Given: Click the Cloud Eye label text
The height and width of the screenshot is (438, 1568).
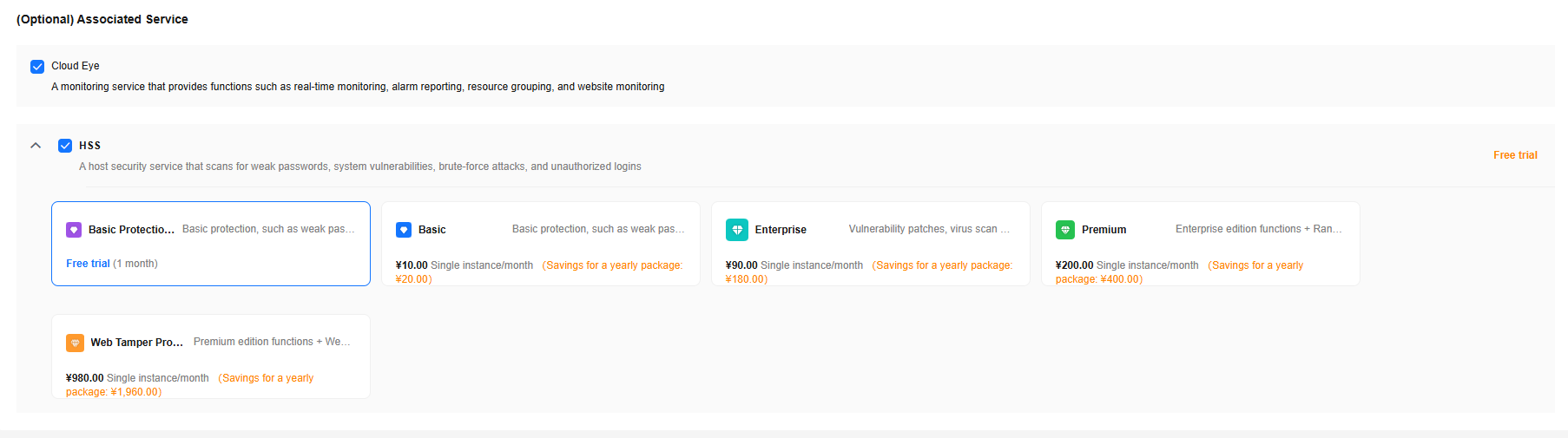Looking at the screenshot, I should 76,66.
